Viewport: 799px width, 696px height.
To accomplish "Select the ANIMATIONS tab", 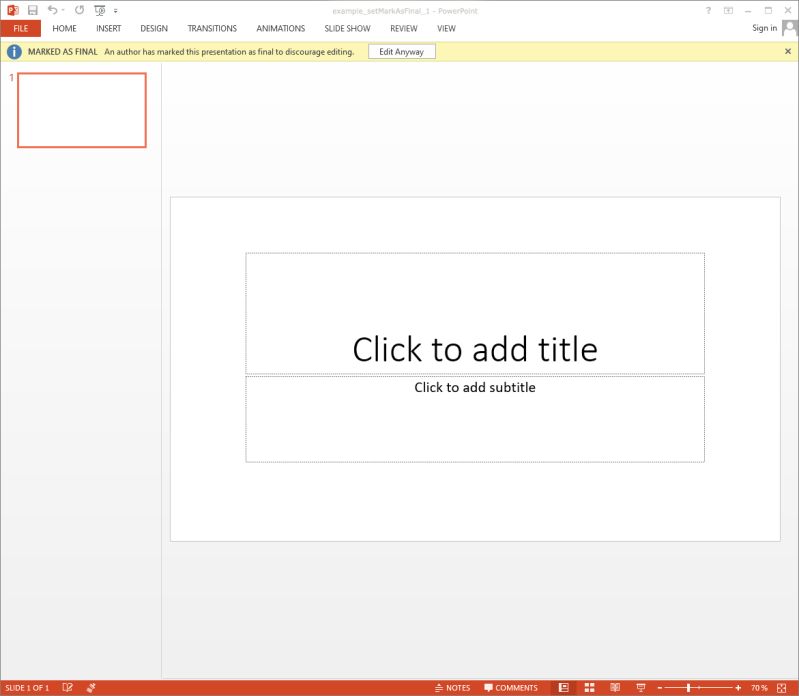I will 281,29.
